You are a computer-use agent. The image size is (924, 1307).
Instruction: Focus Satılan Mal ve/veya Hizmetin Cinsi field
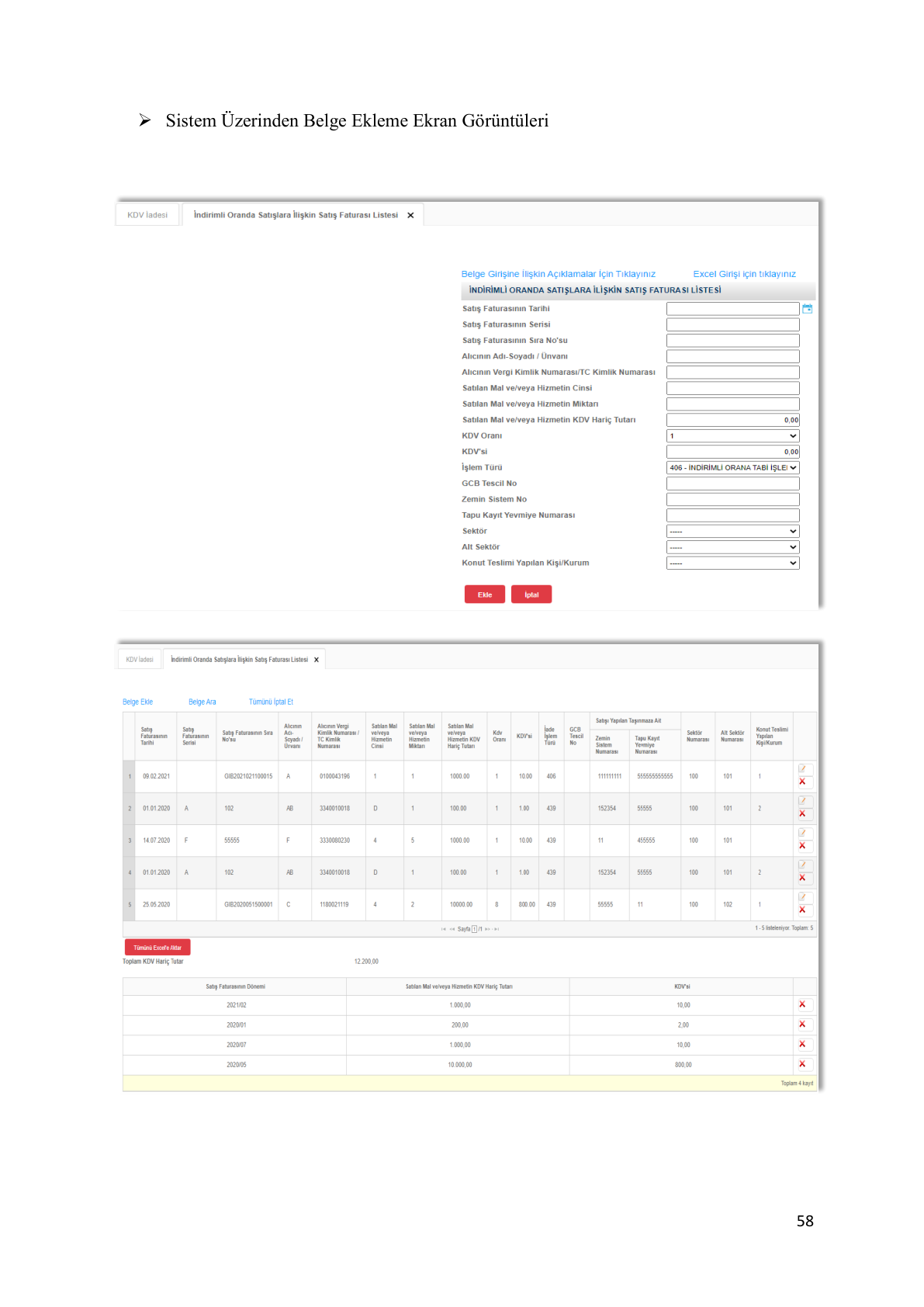(x=732, y=388)
